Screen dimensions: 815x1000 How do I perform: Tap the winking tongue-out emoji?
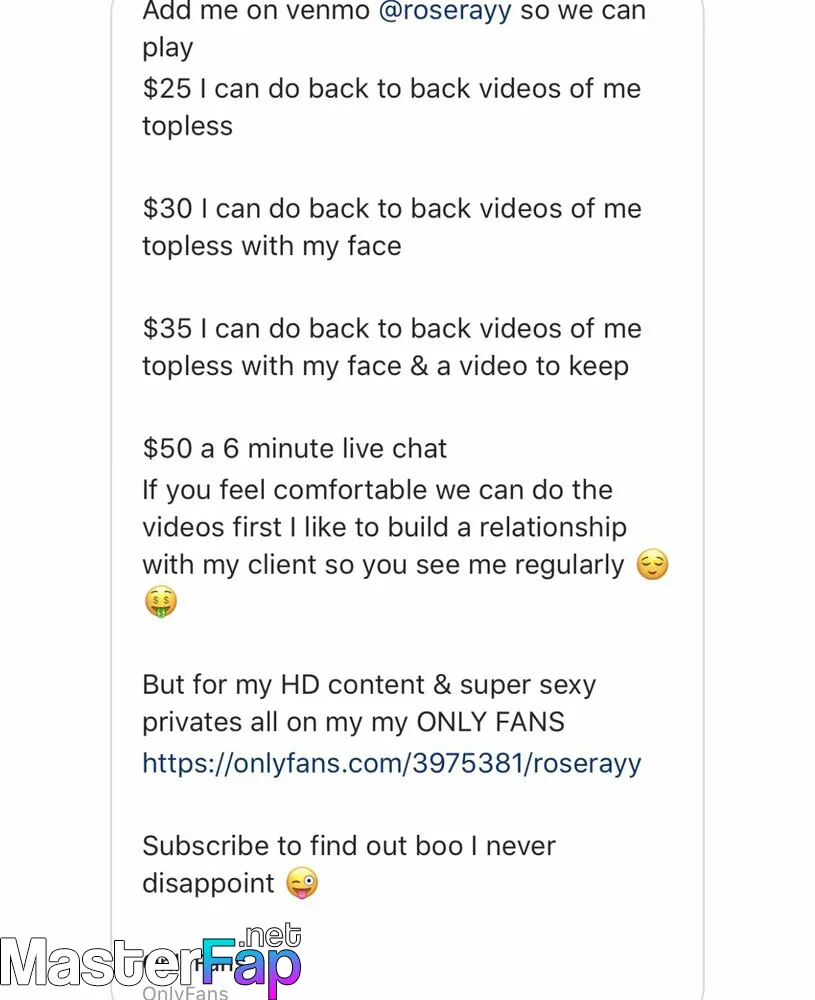click(x=302, y=883)
